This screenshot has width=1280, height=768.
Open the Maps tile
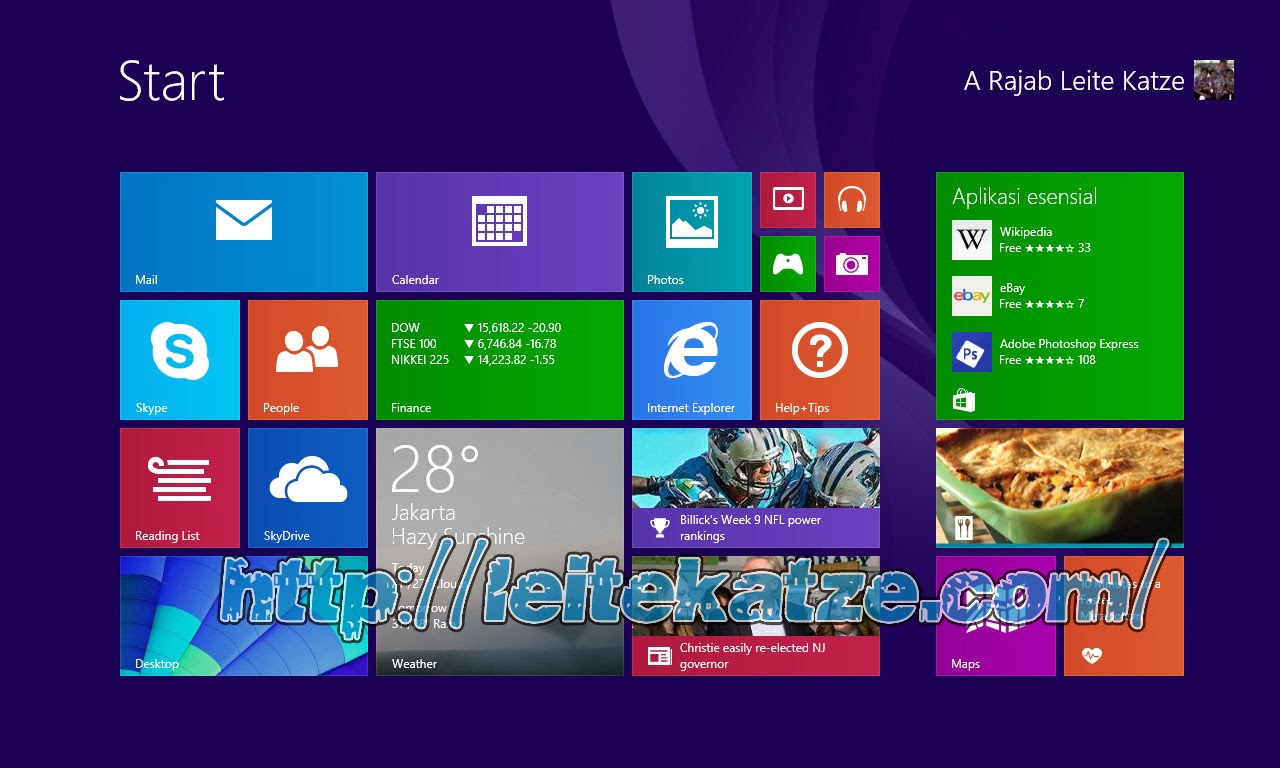click(x=996, y=616)
